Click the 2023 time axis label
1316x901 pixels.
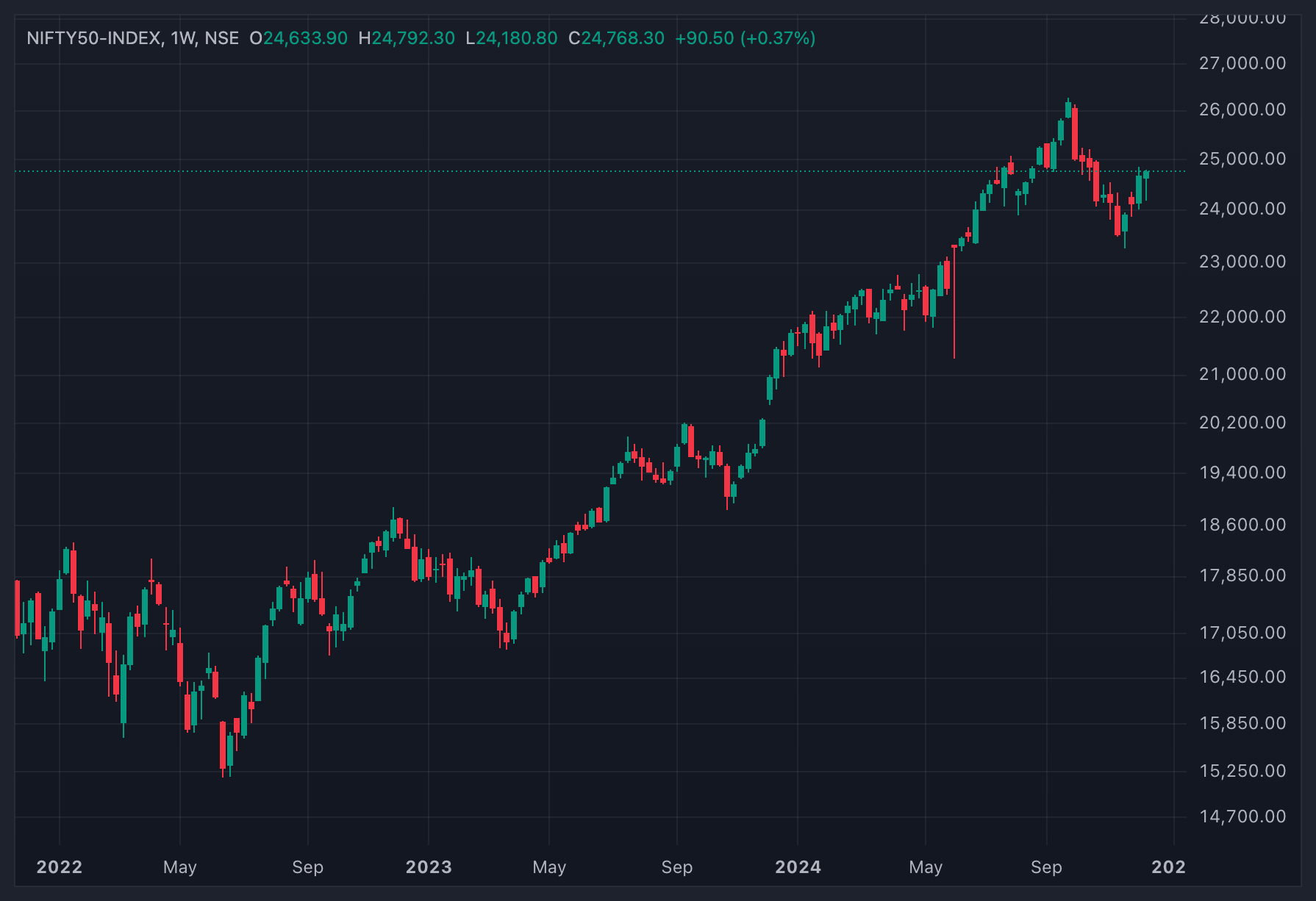coord(429,867)
